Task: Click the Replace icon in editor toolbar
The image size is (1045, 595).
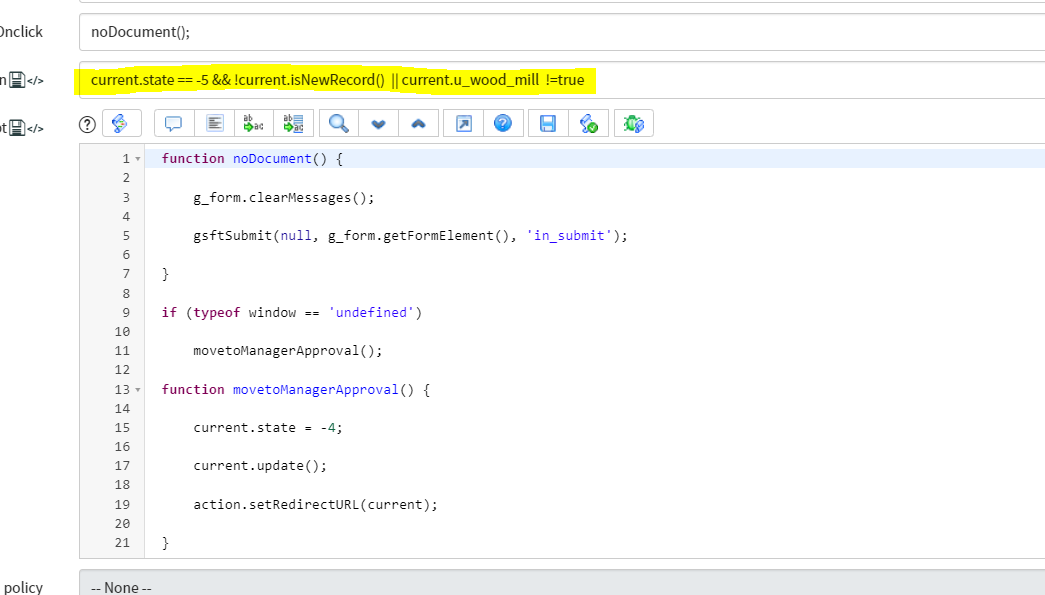Action: tap(253, 123)
